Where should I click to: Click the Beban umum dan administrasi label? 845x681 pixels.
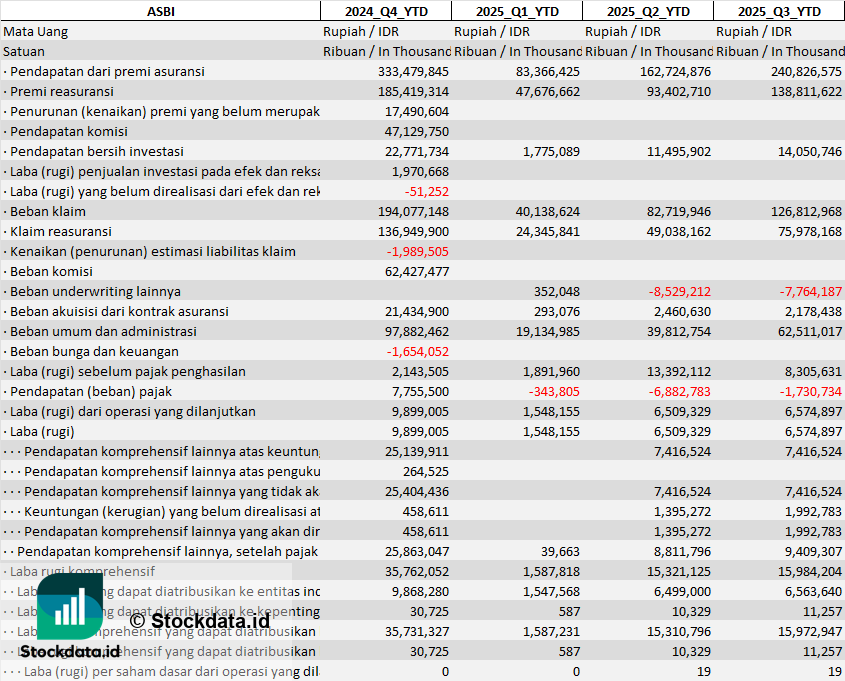coord(103,331)
